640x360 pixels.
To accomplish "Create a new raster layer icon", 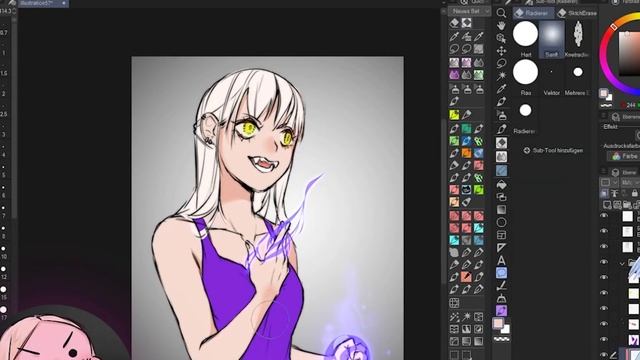I will click(x=607, y=205).
